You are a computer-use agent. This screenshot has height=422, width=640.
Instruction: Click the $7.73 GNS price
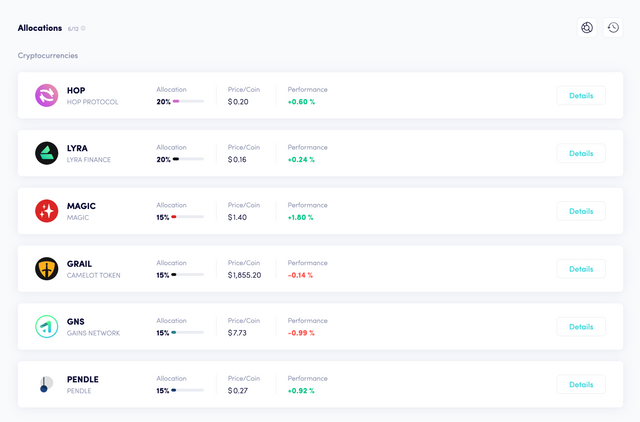point(237,333)
